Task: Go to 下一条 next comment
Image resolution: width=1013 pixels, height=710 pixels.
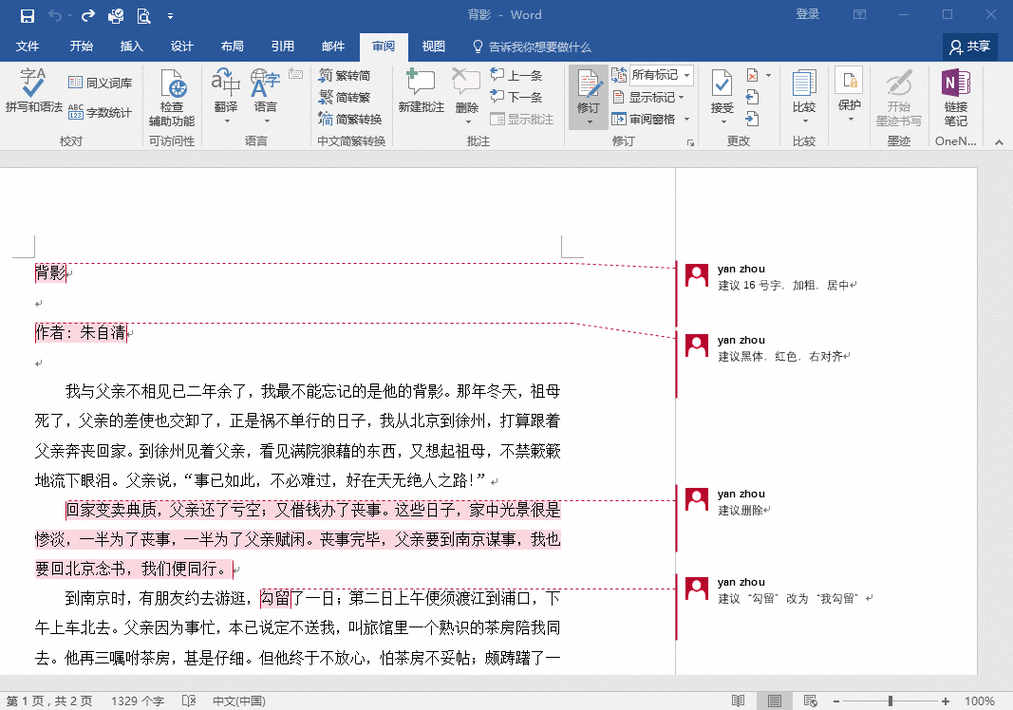Action: [516, 97]
